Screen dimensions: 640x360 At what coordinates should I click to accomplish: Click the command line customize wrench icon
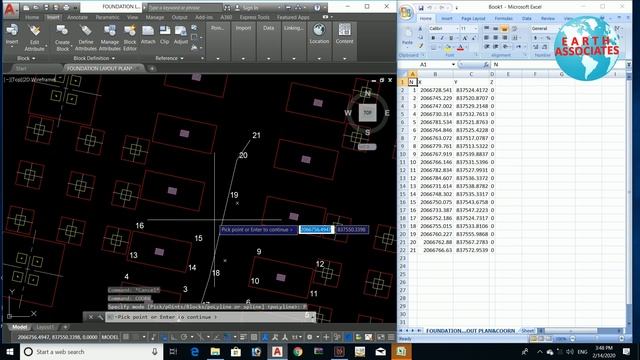point(100,317)
